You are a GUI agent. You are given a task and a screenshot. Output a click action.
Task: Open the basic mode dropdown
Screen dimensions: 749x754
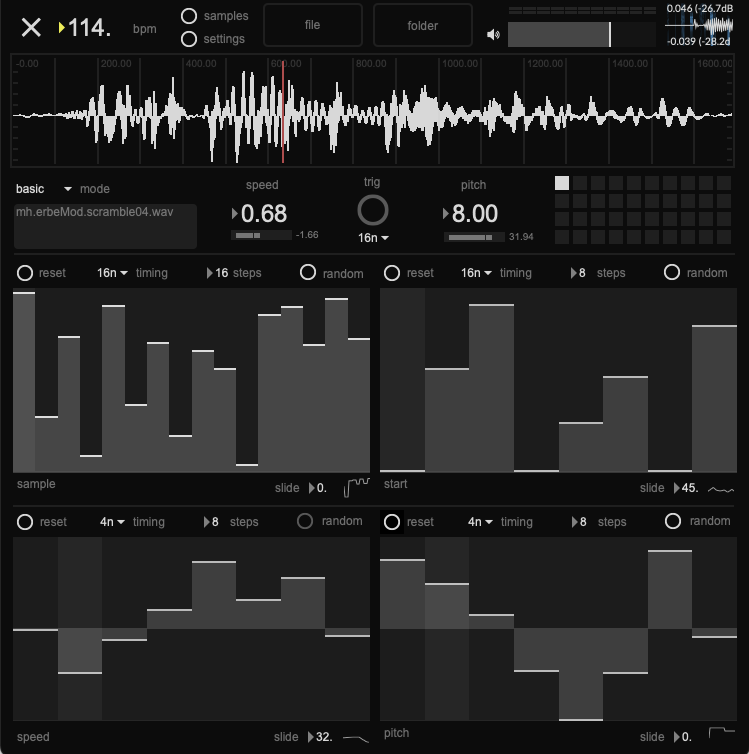coord(43,189)
